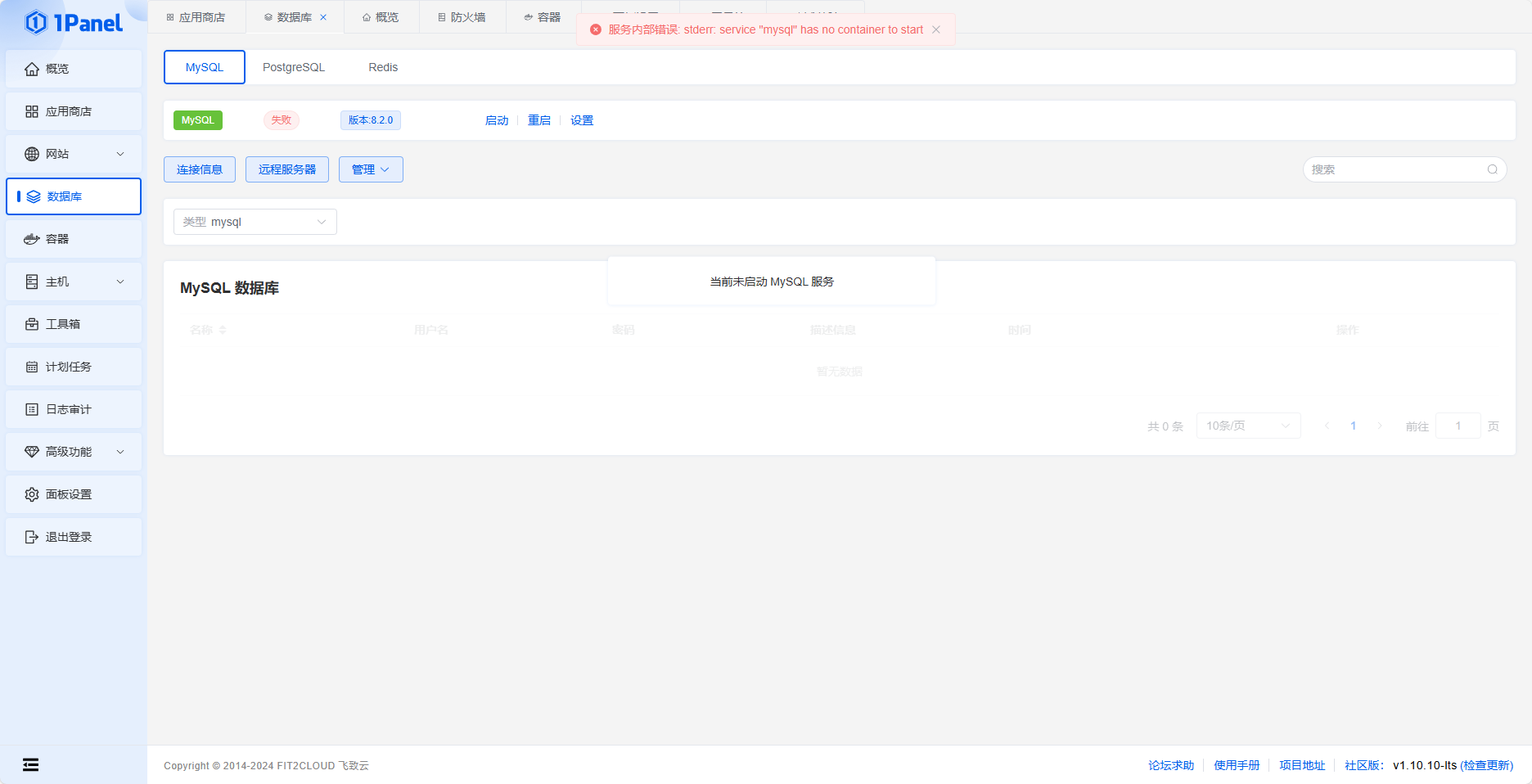Click 退出登录 logout in sidebar
Screen dimensions: 1532x784
pyautogui.click(x=74, y=537)
